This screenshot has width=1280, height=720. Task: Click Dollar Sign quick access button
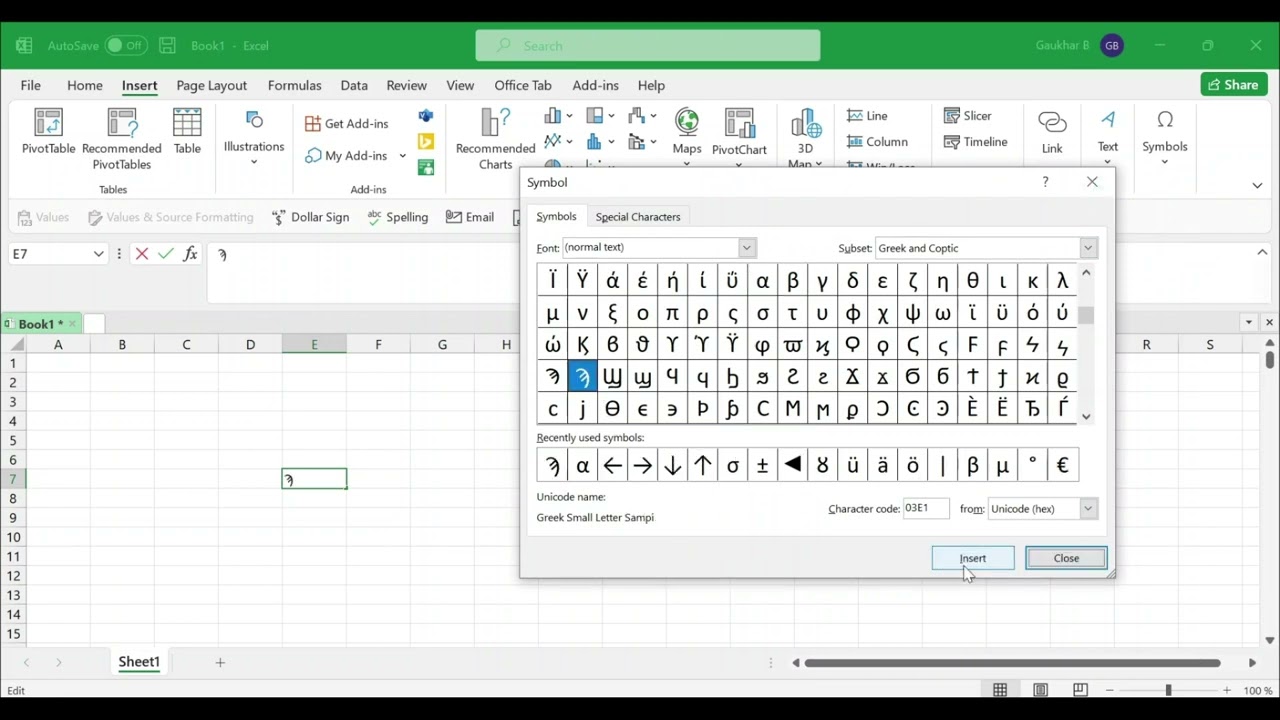(x=311, y=217)
